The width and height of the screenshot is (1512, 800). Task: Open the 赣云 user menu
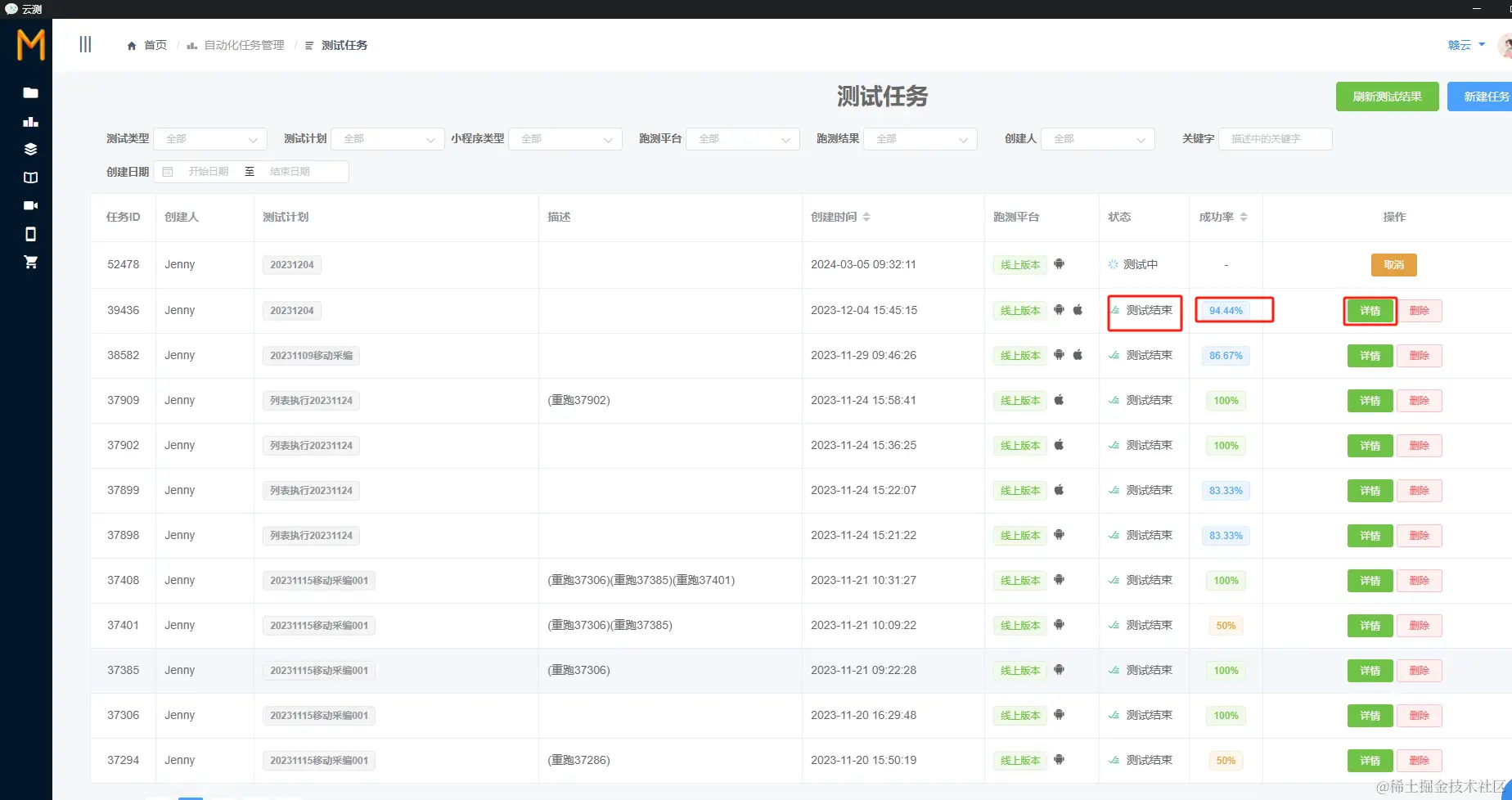point(1466,45)
